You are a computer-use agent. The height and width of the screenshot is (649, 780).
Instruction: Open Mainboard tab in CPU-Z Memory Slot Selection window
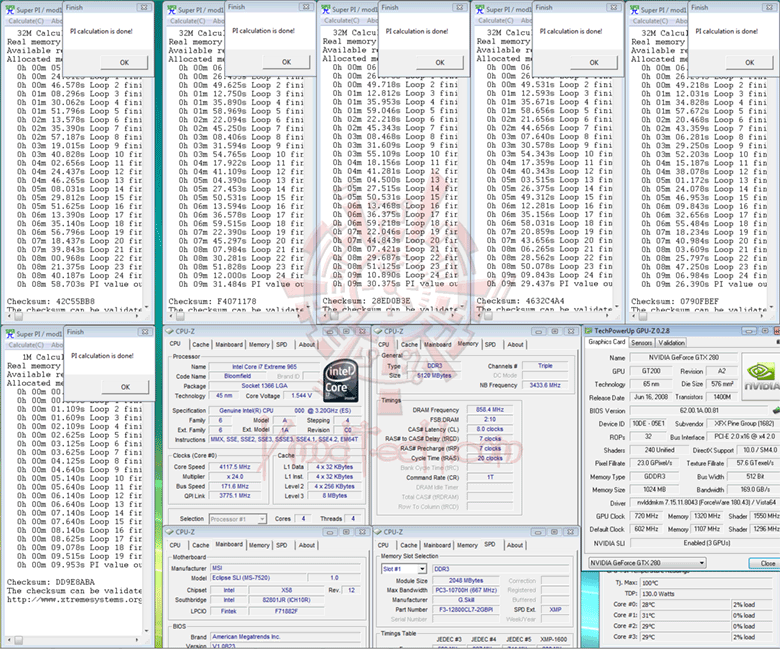pos(437,546)
